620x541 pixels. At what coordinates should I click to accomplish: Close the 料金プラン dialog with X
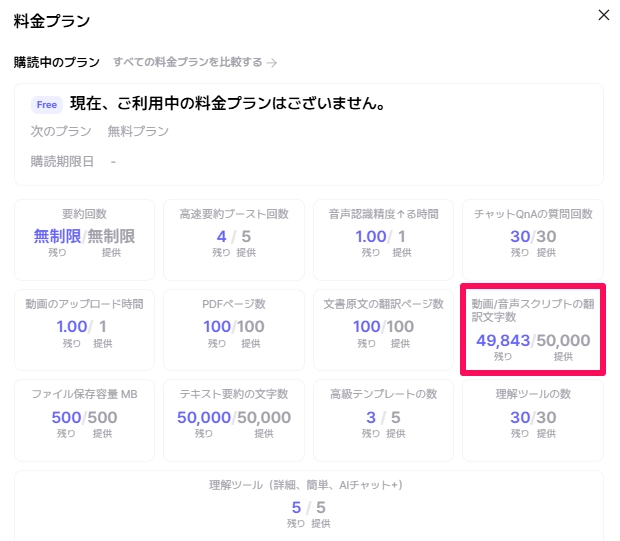602,15
